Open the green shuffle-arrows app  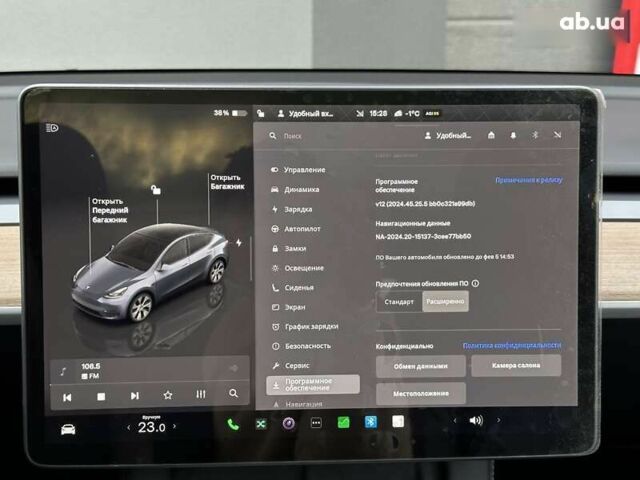click(x=261, y=424)
